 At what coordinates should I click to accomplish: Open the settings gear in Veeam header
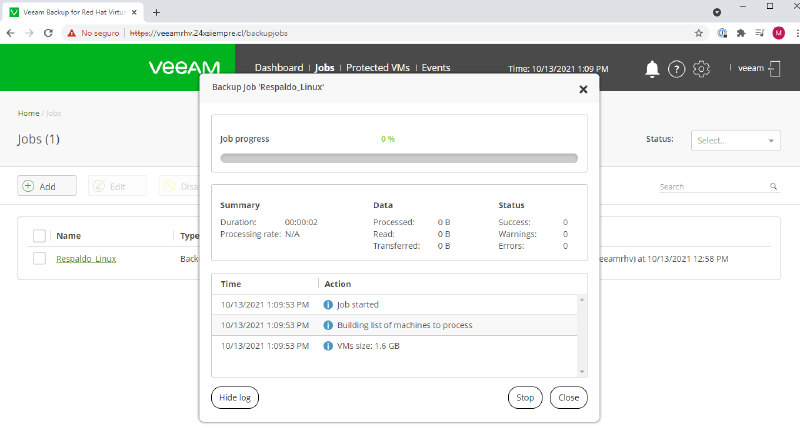coord(701,69)
